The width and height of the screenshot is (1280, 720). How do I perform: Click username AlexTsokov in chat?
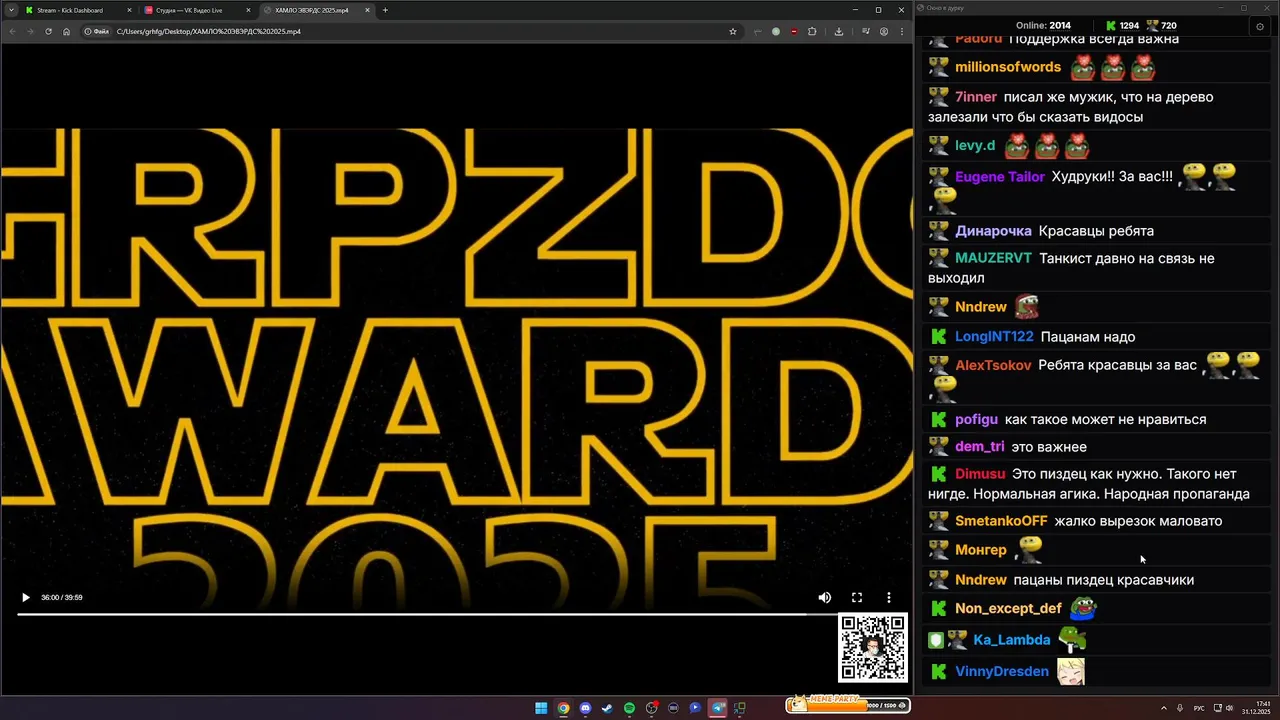coord(993,365)
